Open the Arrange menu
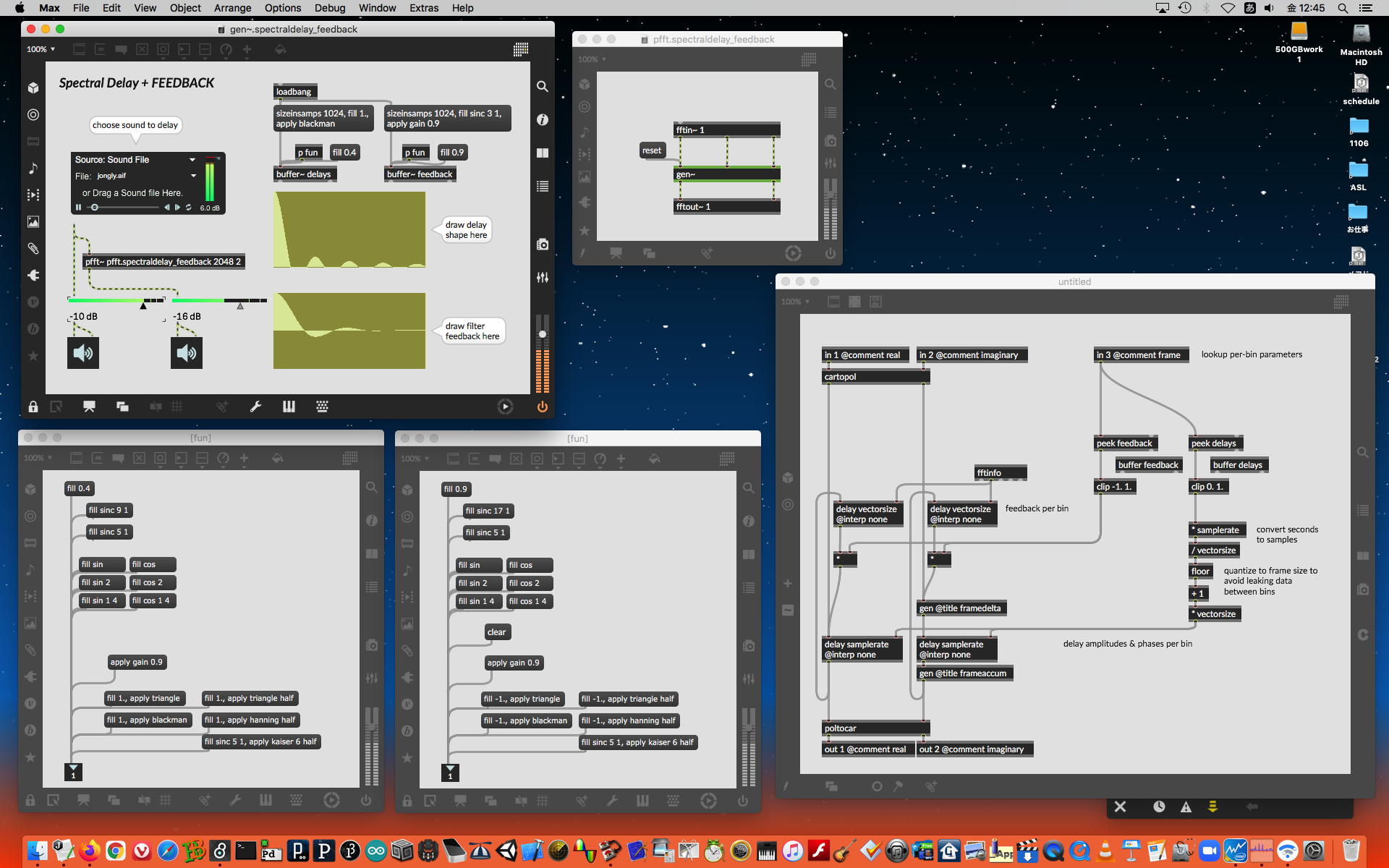This screenshot has height=868, width=1389. coord(232,8)
